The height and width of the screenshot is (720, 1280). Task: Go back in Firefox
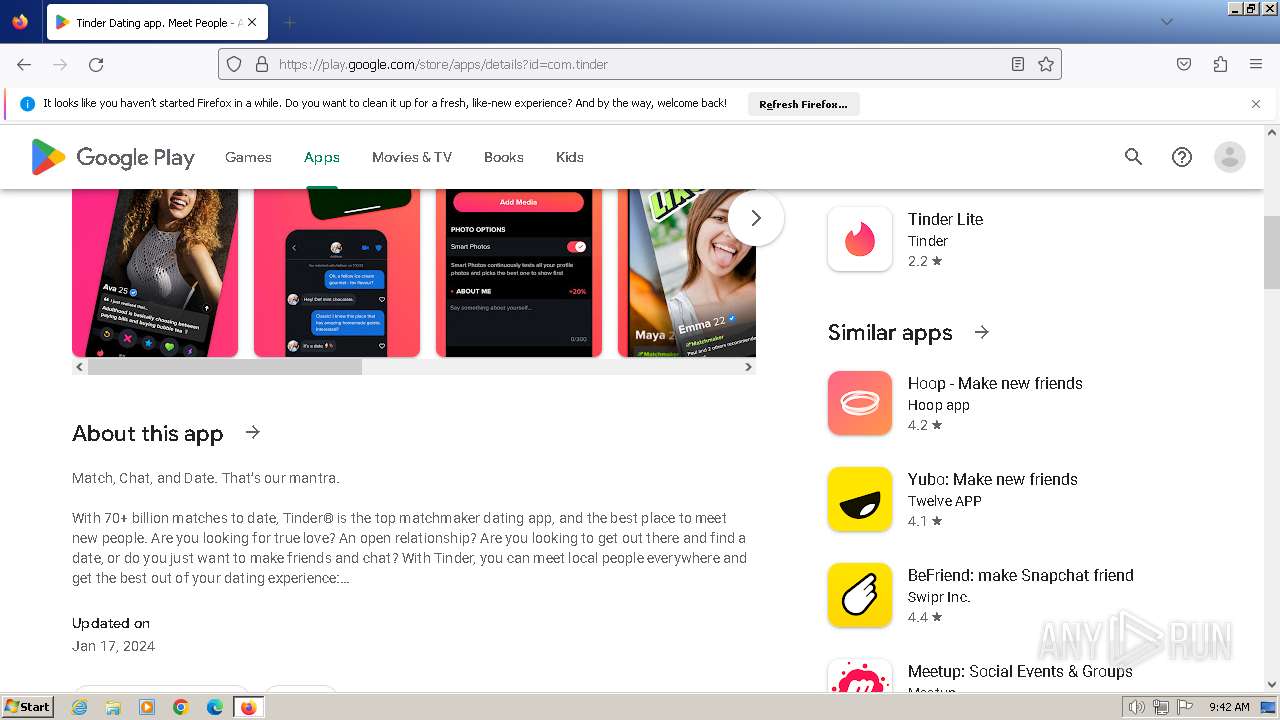(24, 64)
